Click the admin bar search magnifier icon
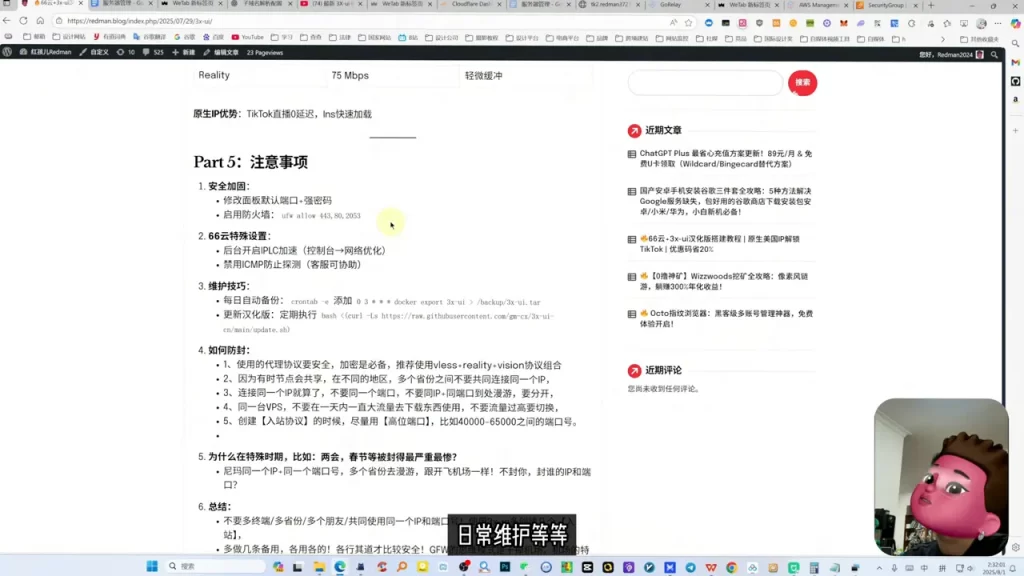This screenshot has height=576, width=1024. click(x=995, y=55)
